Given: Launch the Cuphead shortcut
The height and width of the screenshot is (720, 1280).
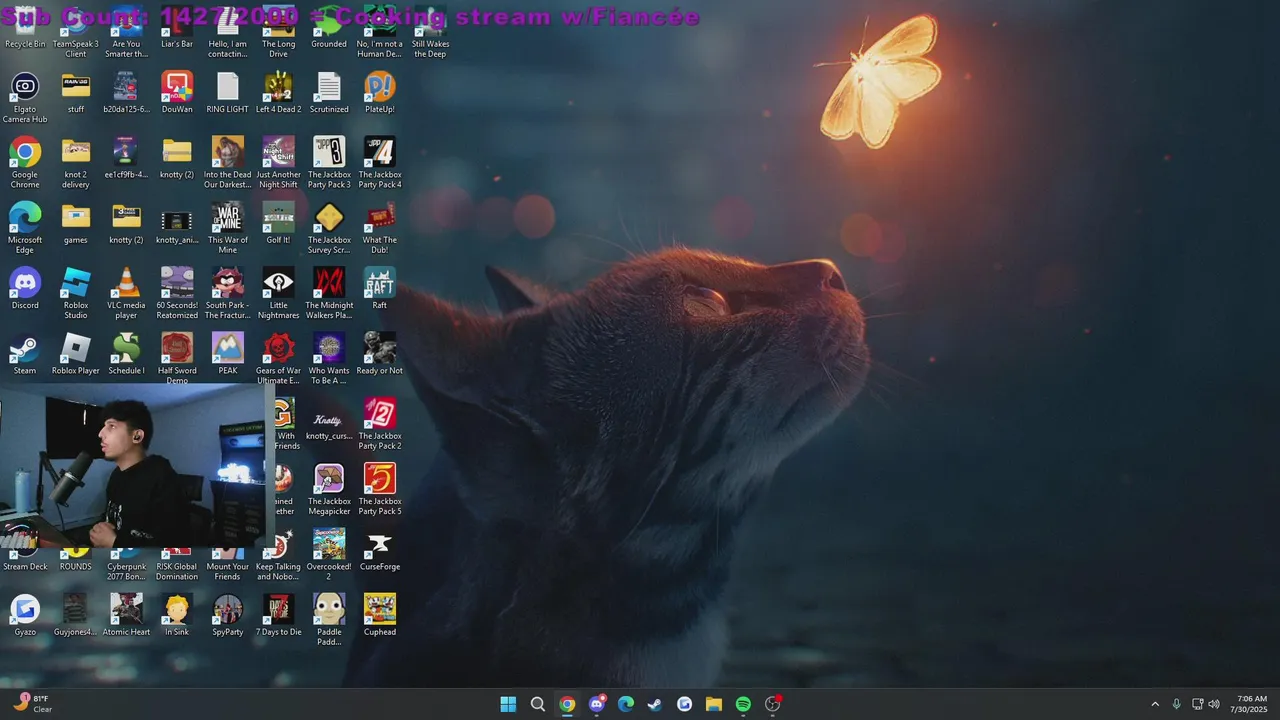Looking at the screenshot, I should [380, 614].
